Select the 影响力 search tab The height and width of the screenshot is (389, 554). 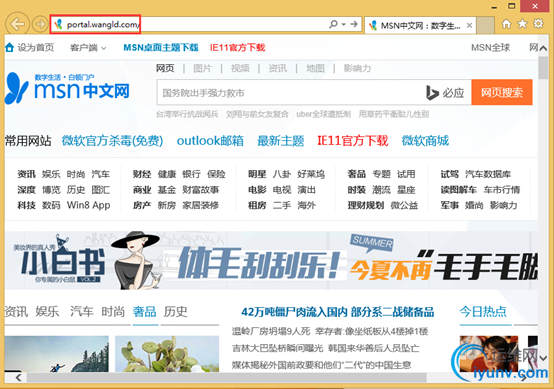pos(357,68)
